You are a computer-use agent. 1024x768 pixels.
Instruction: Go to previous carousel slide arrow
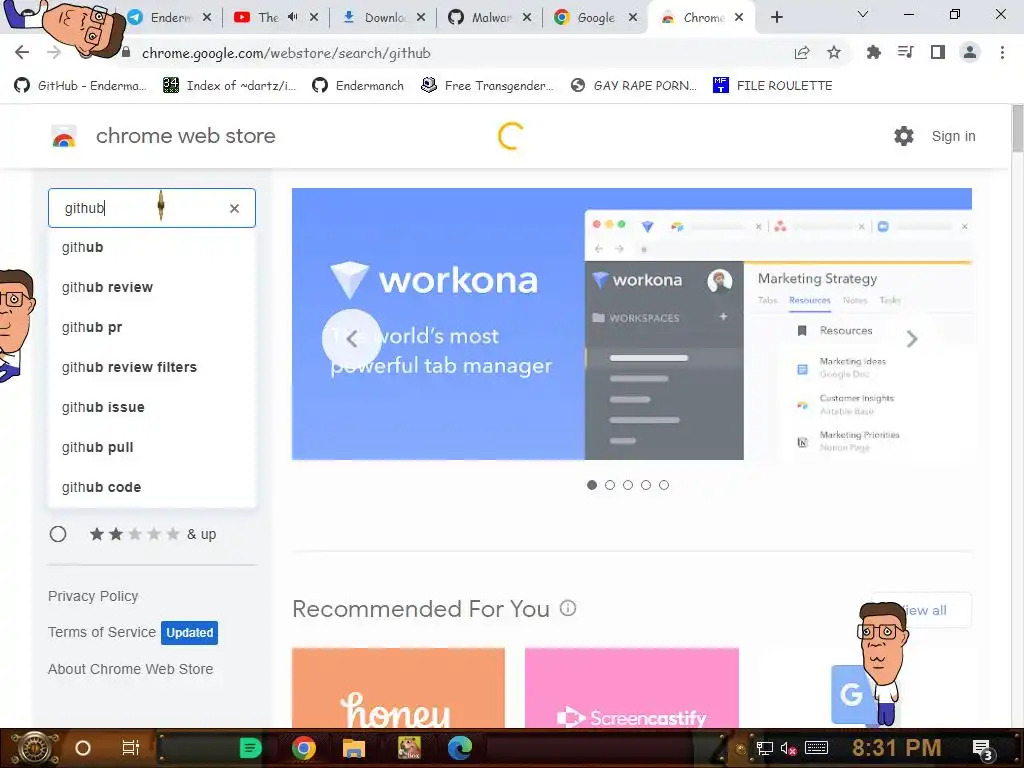coord(351,338)
